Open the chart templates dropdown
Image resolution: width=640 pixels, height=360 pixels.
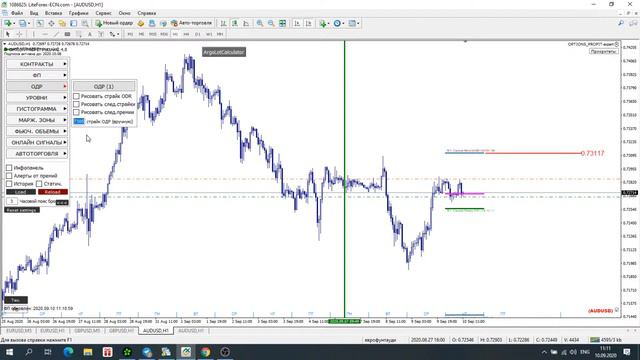[x=353, y=23]
